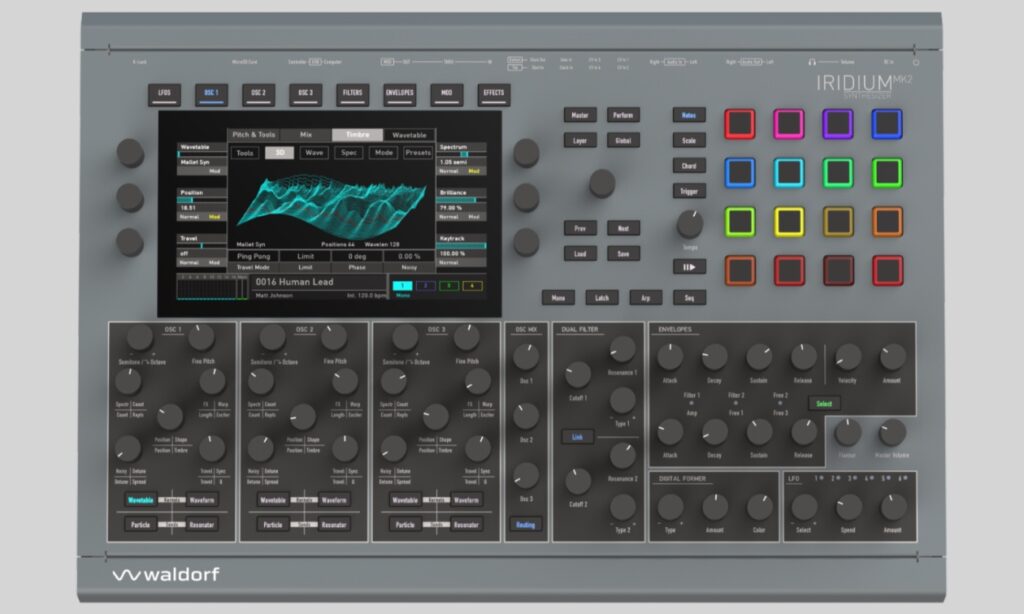Screen dimensions: 1024x614
Task: Click the green Select button in Envelopes
Action: tap(824, 404)
